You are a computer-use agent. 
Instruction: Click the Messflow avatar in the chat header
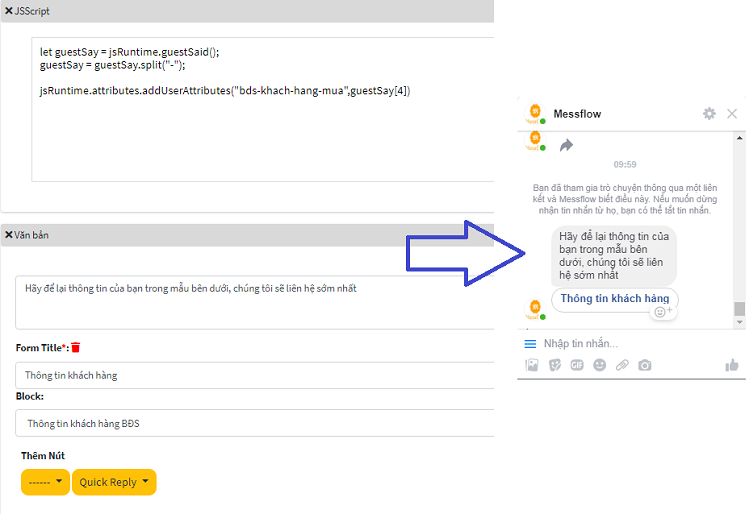535,114
